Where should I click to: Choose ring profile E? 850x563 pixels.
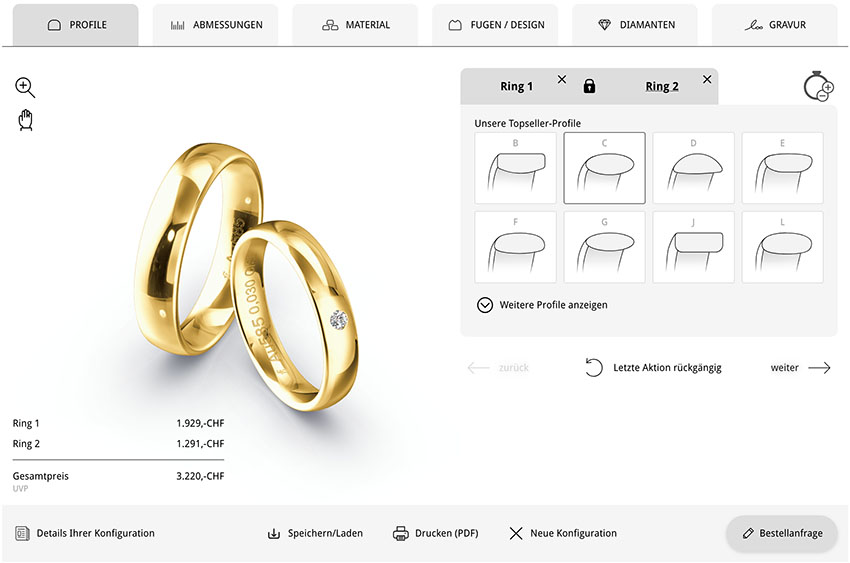(782, 168)
